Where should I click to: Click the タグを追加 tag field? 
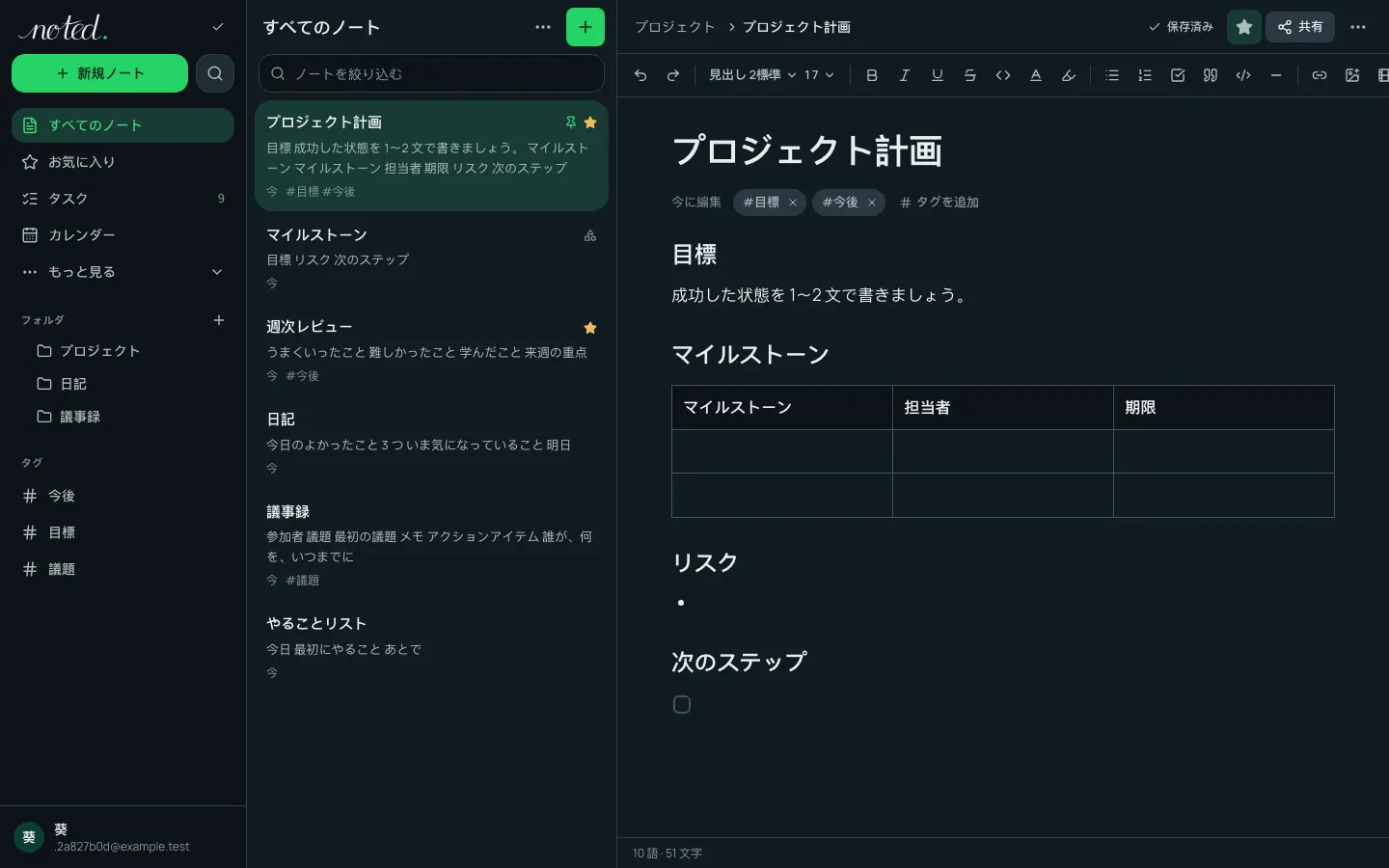(940, 203)
